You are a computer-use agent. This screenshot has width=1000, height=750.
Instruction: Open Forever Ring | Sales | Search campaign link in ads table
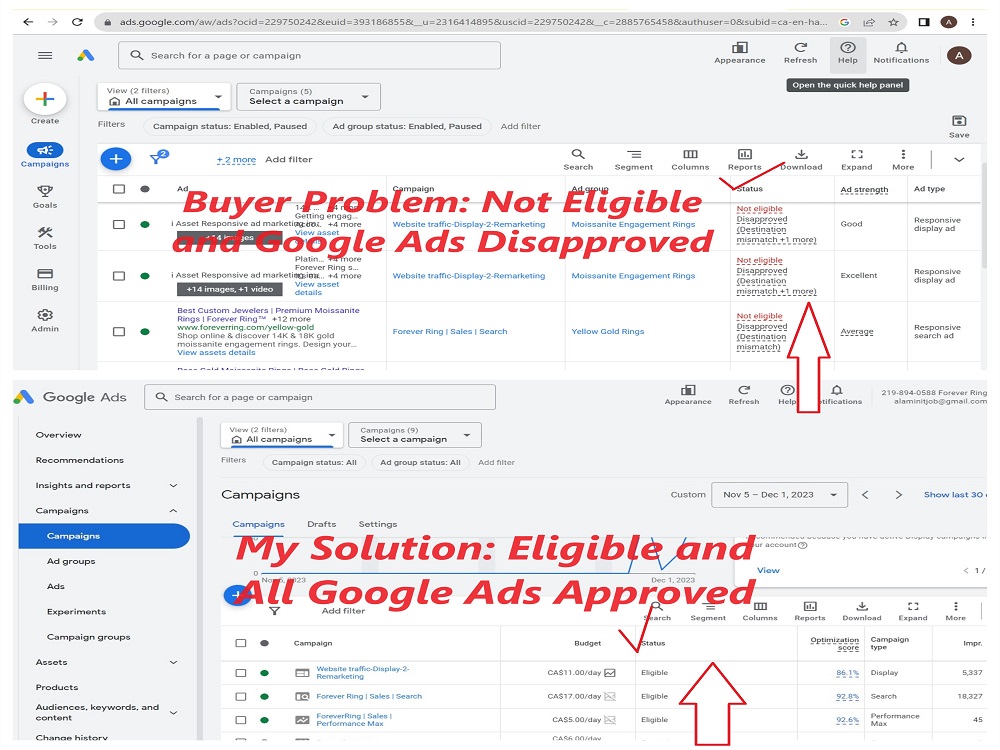[x=450, y=332]
